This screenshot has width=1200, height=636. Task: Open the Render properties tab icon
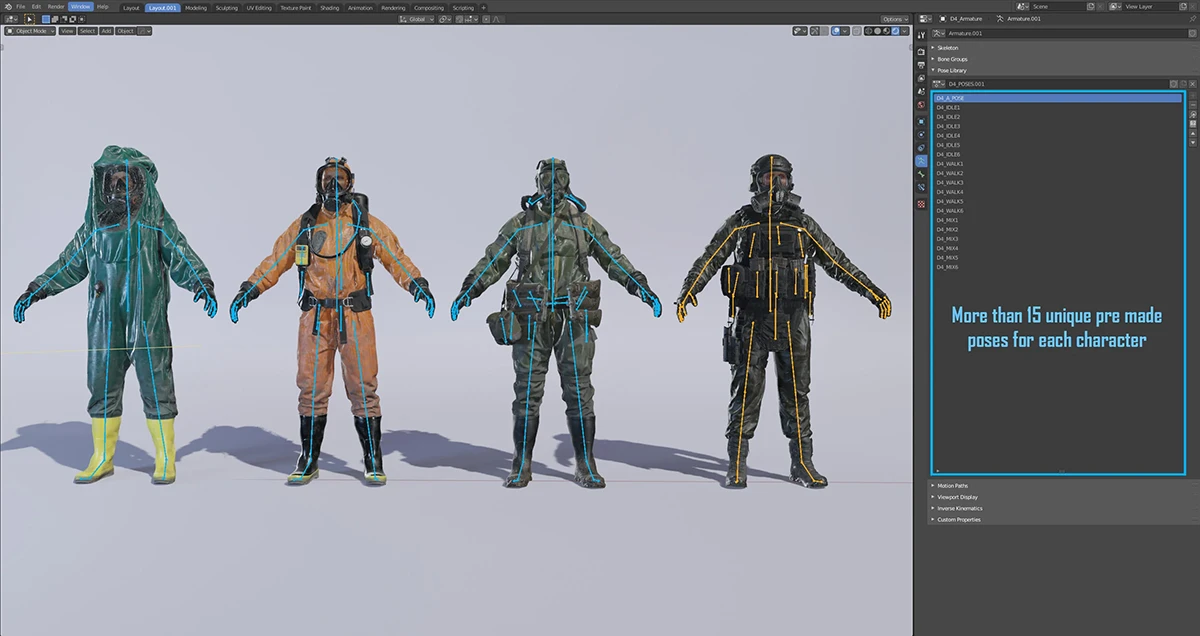921,51
